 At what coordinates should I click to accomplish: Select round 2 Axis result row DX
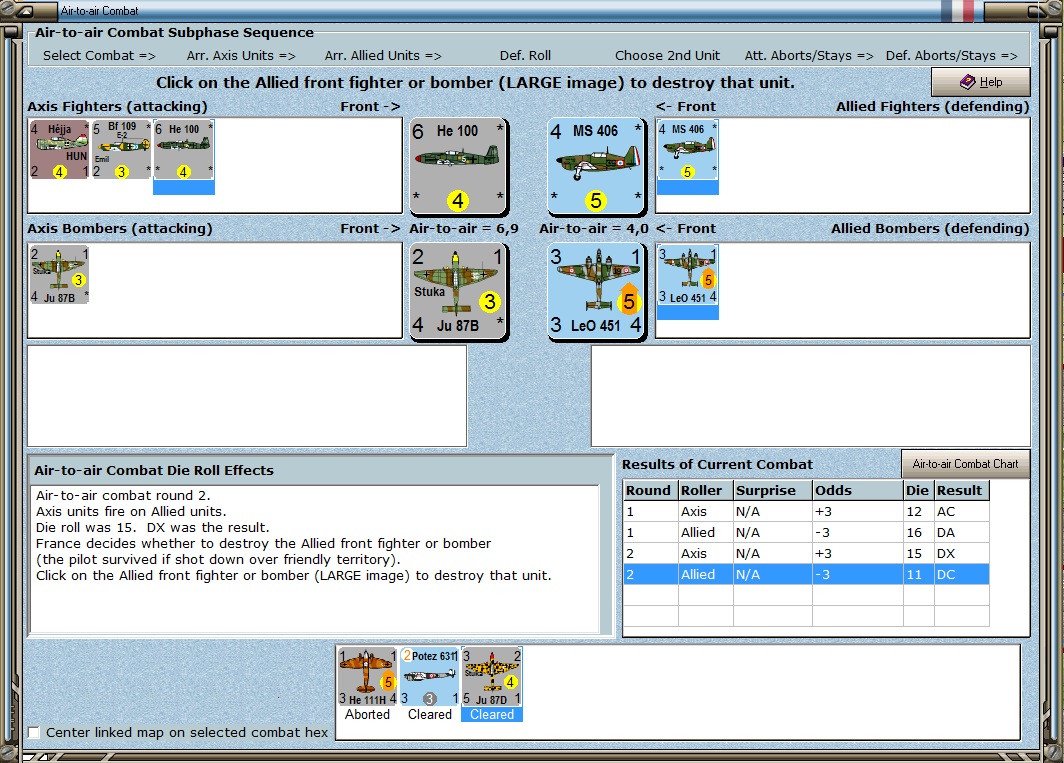click(x=806, y=553)
